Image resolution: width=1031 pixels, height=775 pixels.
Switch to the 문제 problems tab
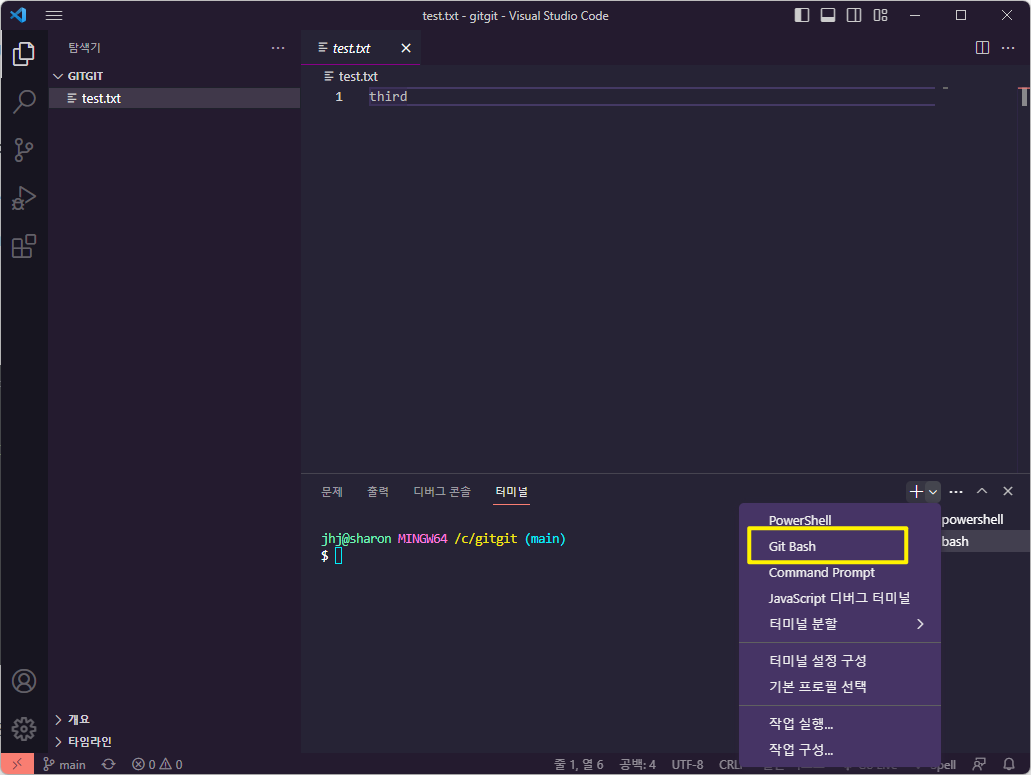pos(331,492)
